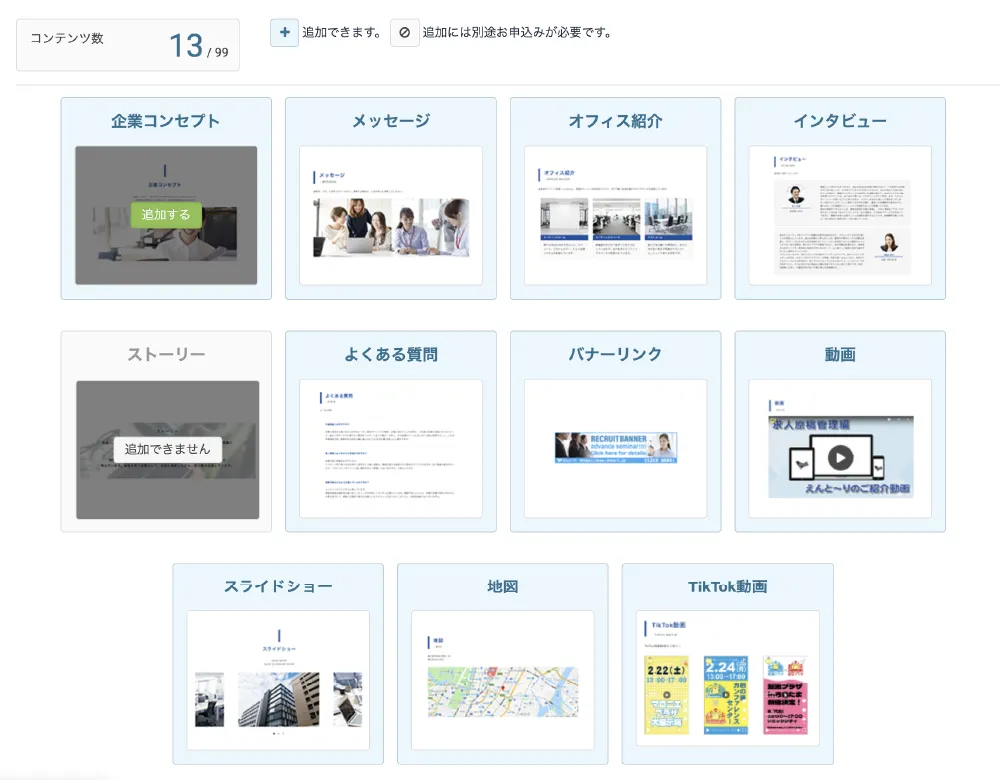Click the slideshow pagination dots

278,734
